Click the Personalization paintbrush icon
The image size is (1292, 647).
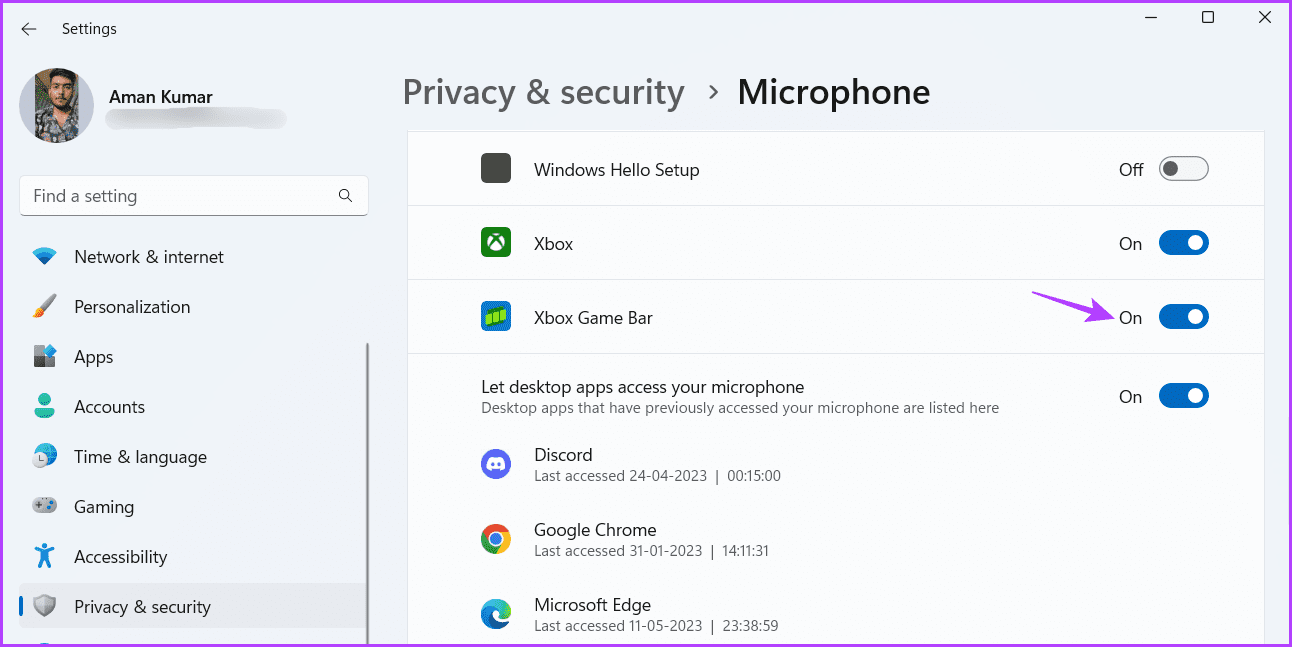tap(45, 307)
